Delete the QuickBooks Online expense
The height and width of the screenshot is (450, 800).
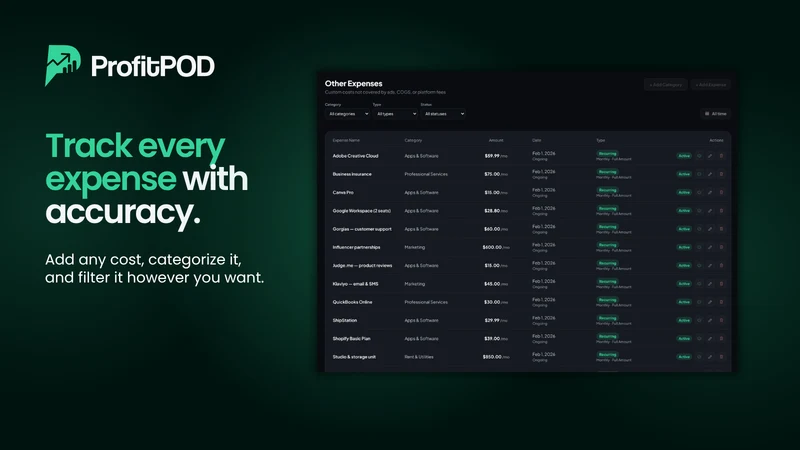(721, 302)
